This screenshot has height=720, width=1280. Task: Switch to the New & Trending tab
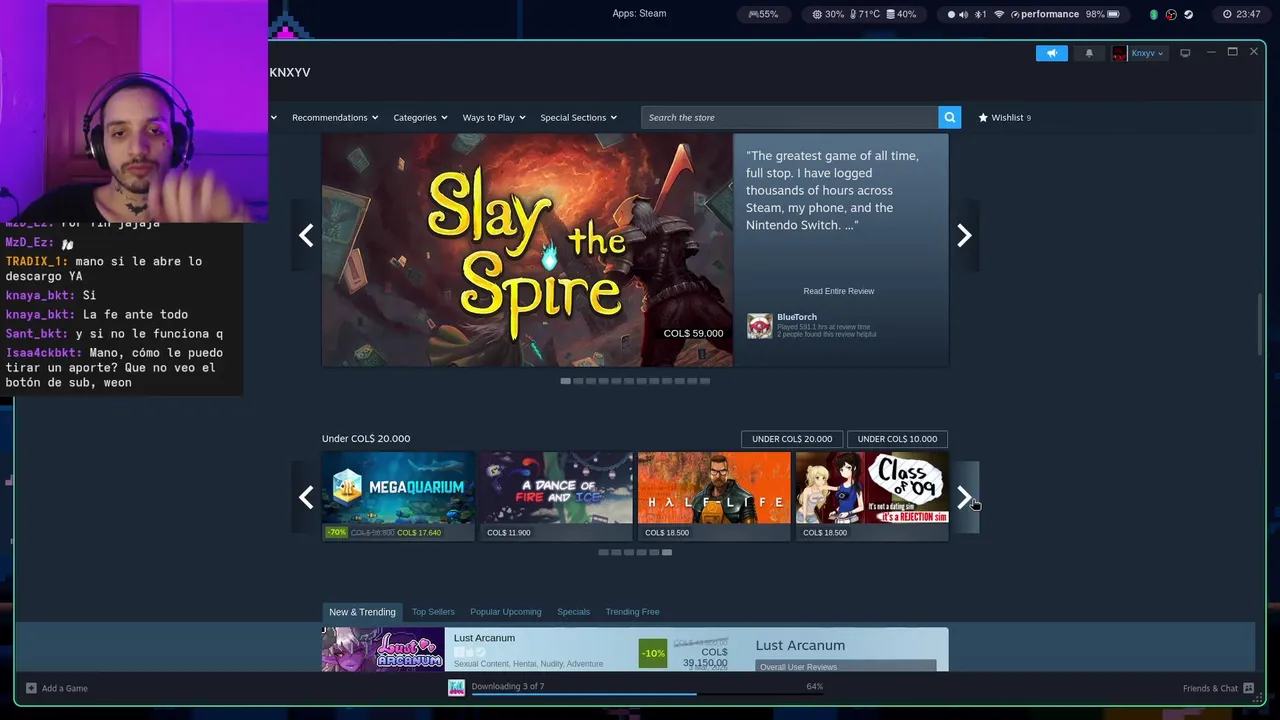point(362,612)
